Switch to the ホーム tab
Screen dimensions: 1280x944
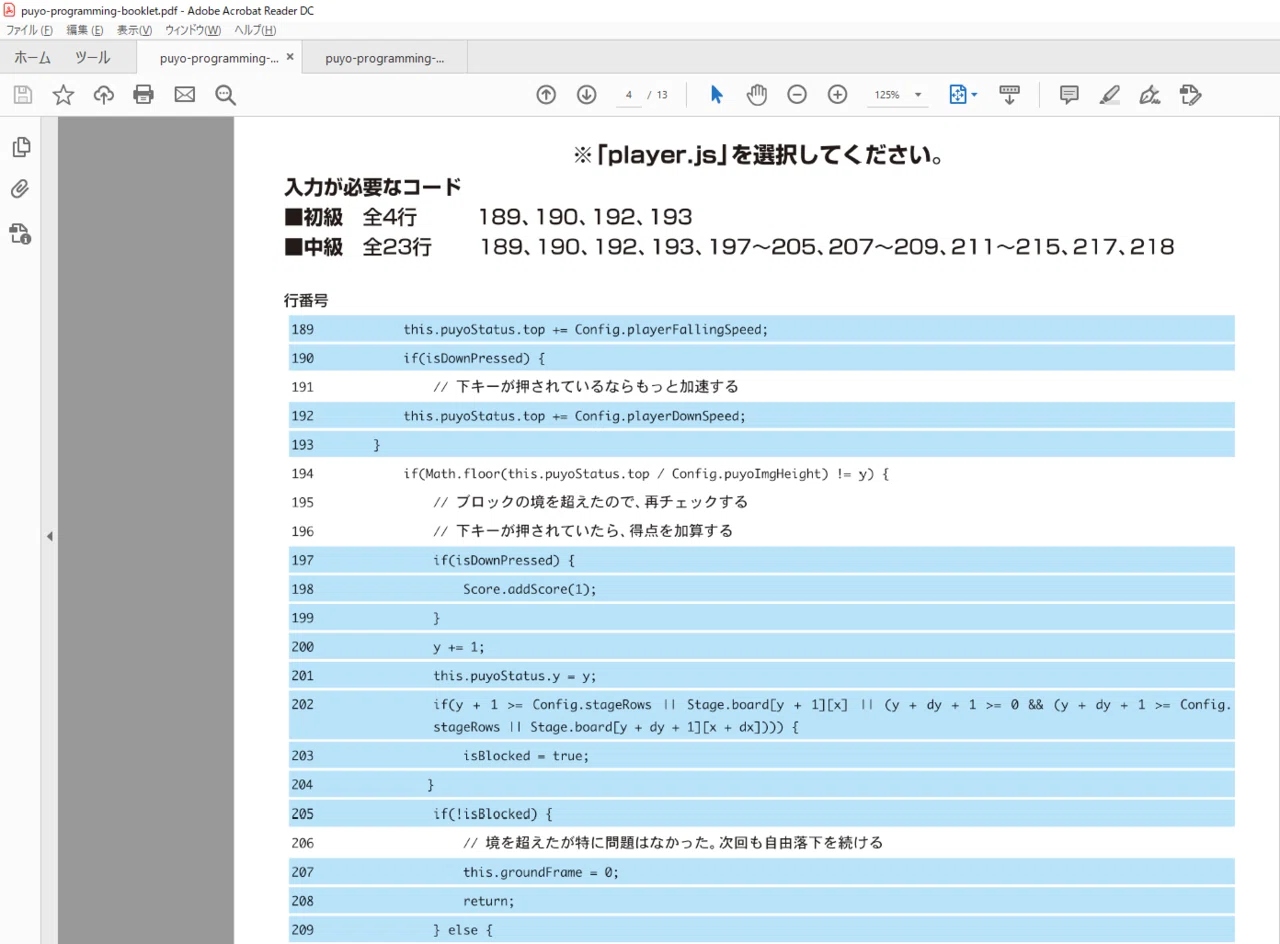click(33, 58)
